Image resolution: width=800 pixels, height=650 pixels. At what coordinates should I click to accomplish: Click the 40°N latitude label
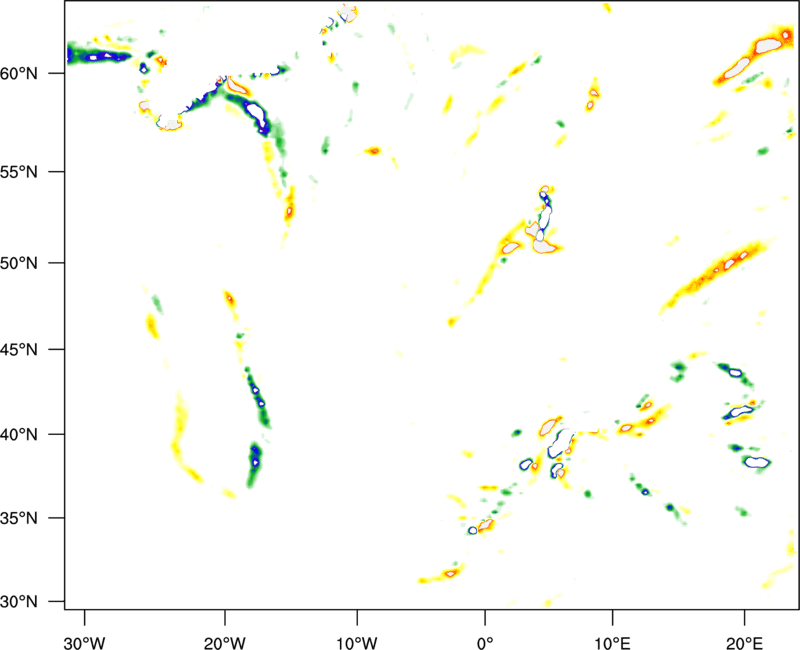pos(19,435)
